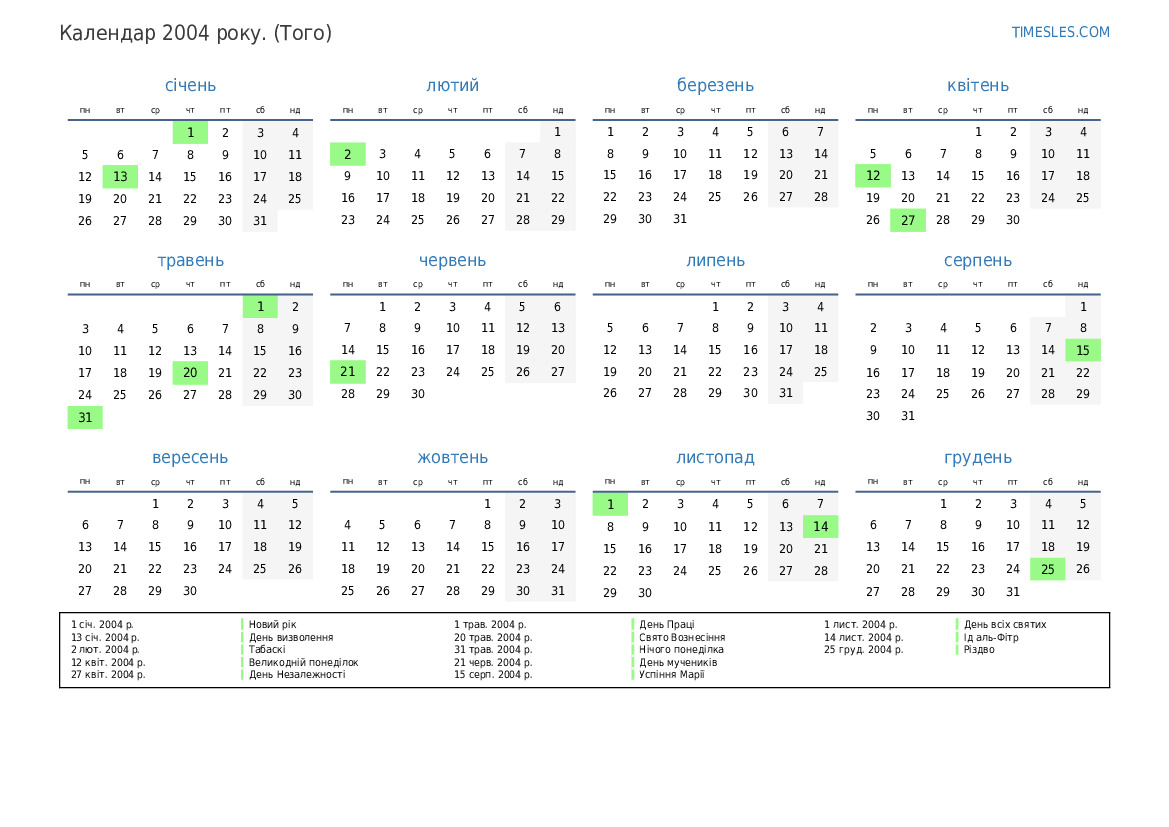Viewport: 1169px width, 827px height.
Task: Click legend entry 'Нічого понеділка'
Action: coord(681,650)
